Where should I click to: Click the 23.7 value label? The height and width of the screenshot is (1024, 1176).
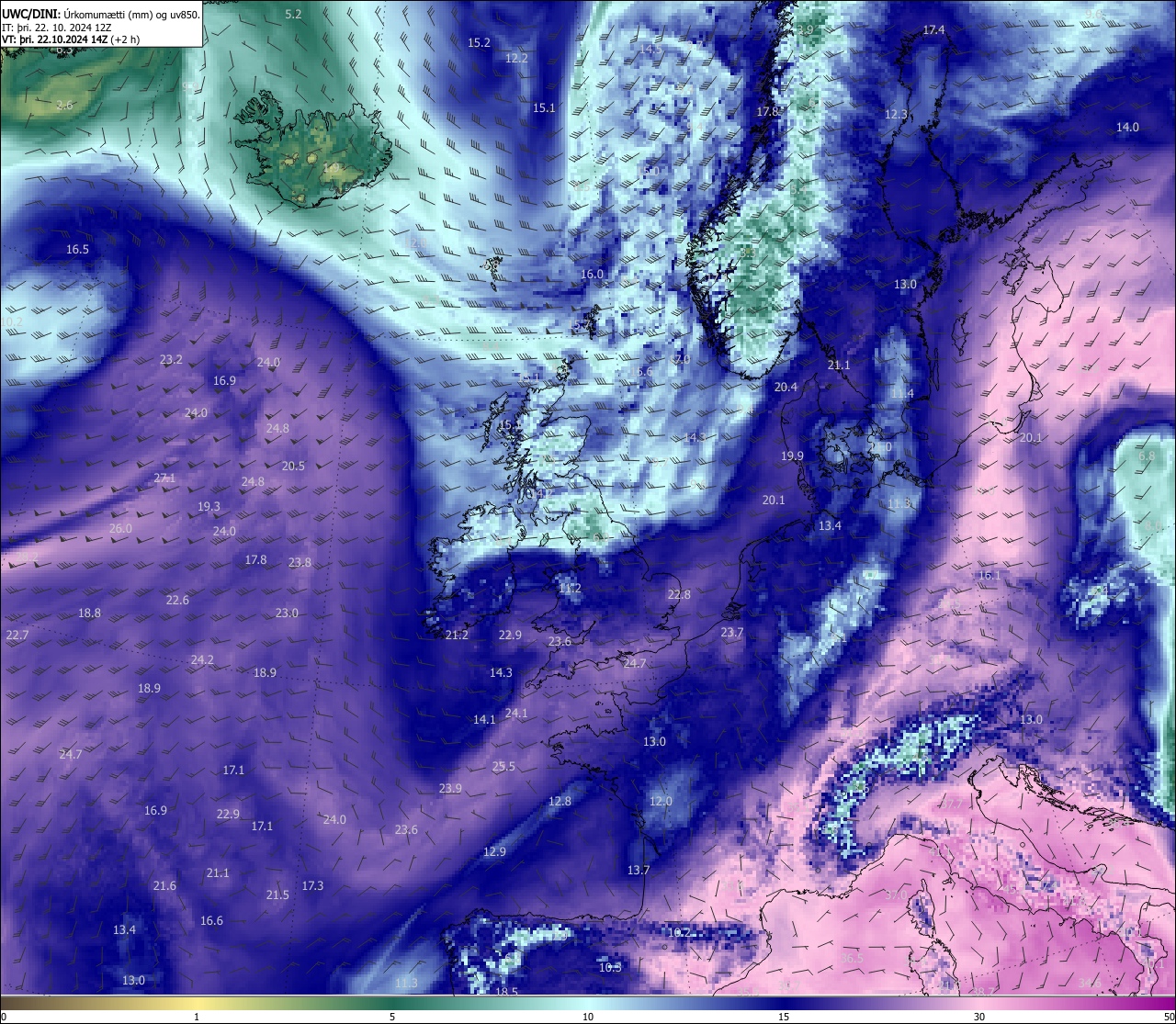click(732, 632)
